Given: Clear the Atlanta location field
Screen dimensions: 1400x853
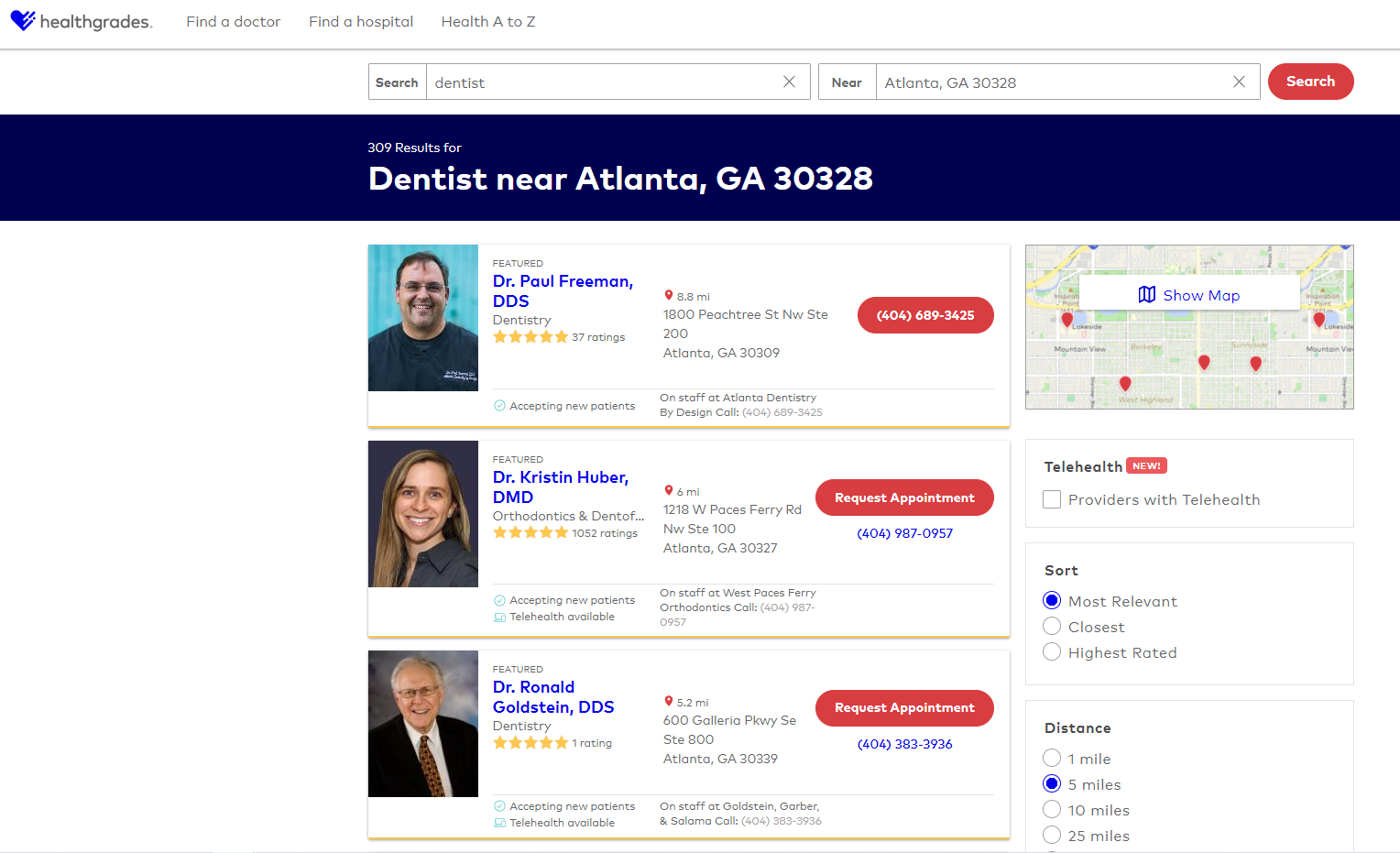Looking at the screenshot, I should 1239,82.
